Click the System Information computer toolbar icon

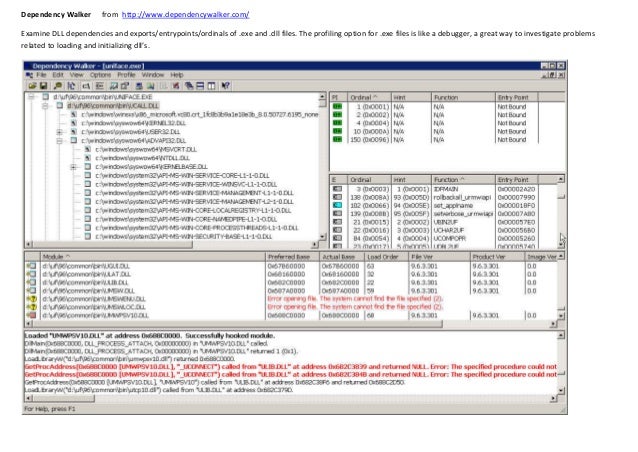139,86
